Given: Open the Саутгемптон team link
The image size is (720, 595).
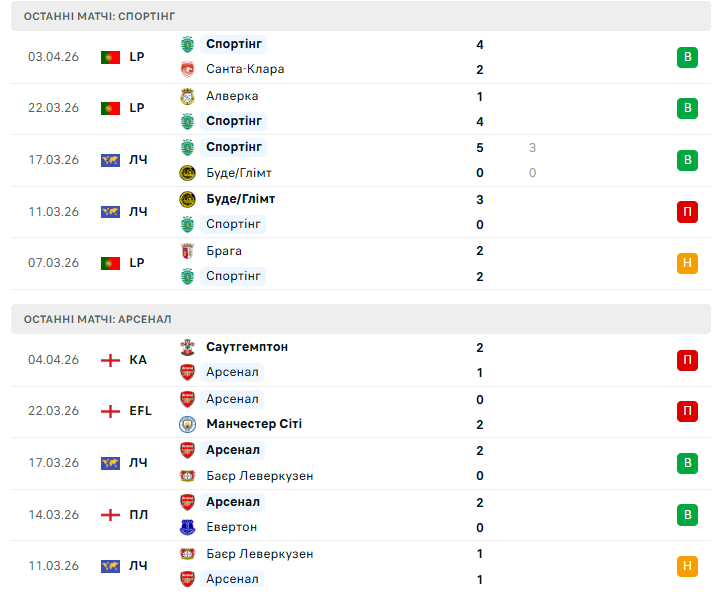Looking at the screenshot, I should (x=246, y=347).
